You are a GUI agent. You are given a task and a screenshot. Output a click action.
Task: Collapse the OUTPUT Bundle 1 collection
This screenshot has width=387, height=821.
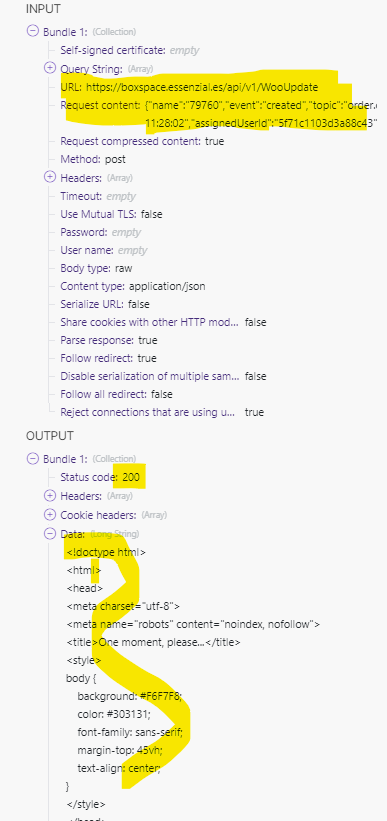tap(32, 458)
